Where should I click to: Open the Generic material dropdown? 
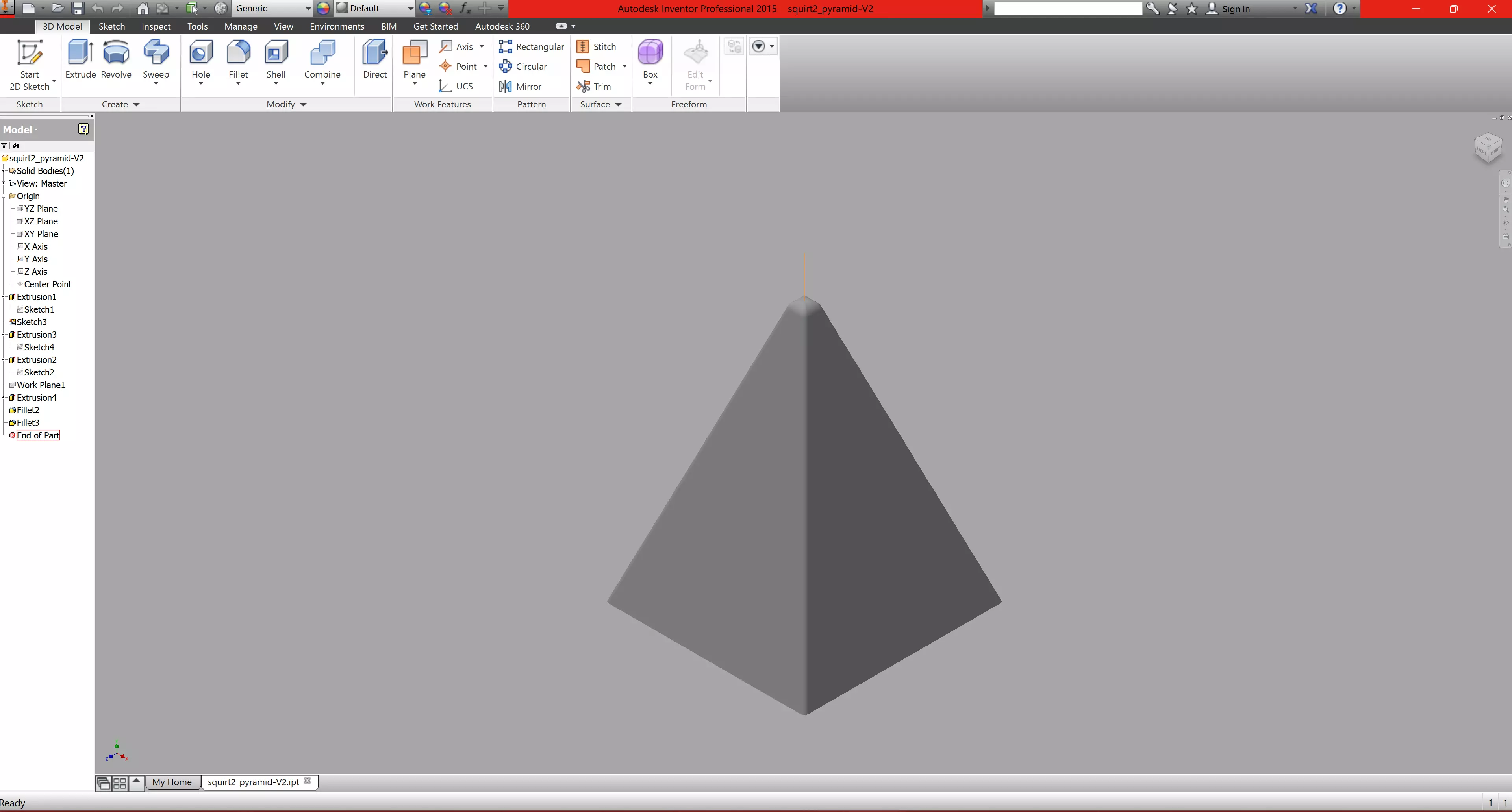point(273,8)
